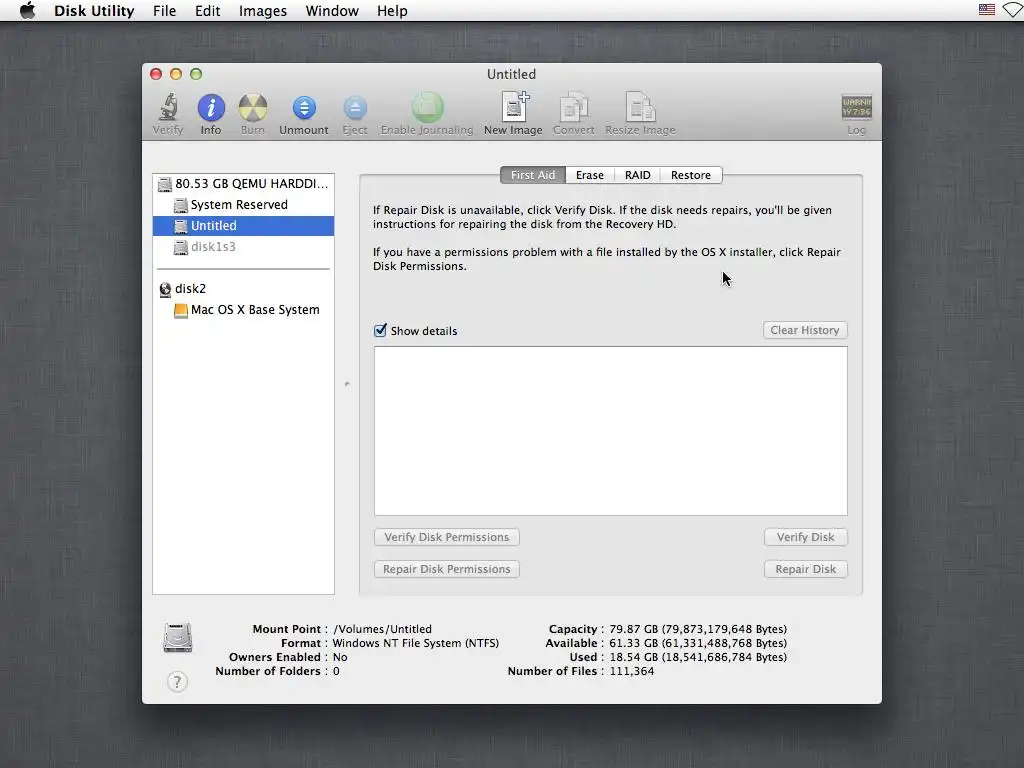Open the File menu
Viewport: 1024px width, 768px height.
click(x=165, y=11)
